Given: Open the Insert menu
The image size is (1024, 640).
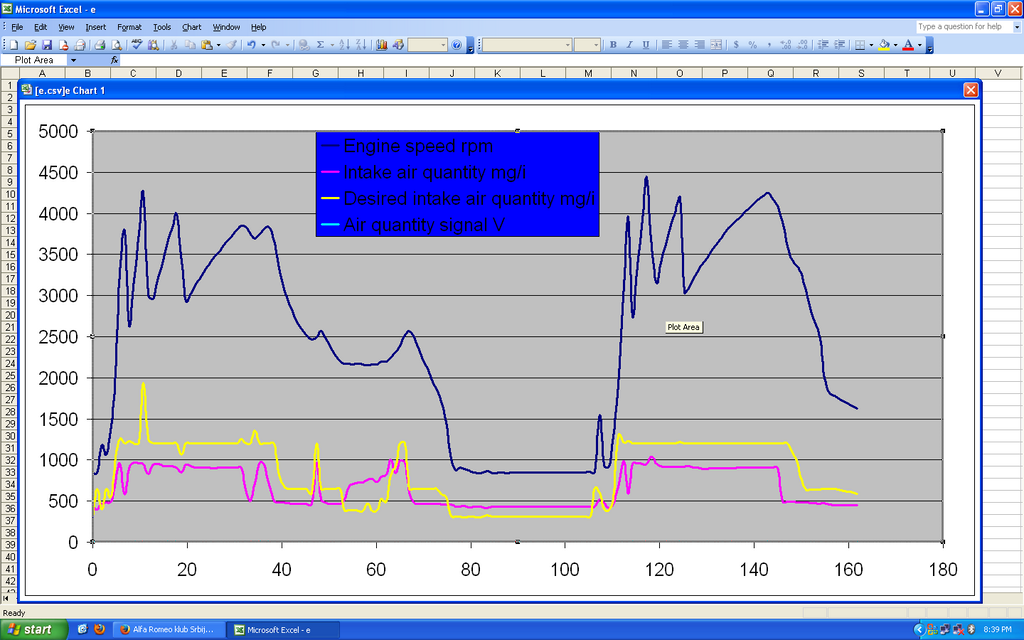Looking at the screenshot, I should tap(95, 27).
